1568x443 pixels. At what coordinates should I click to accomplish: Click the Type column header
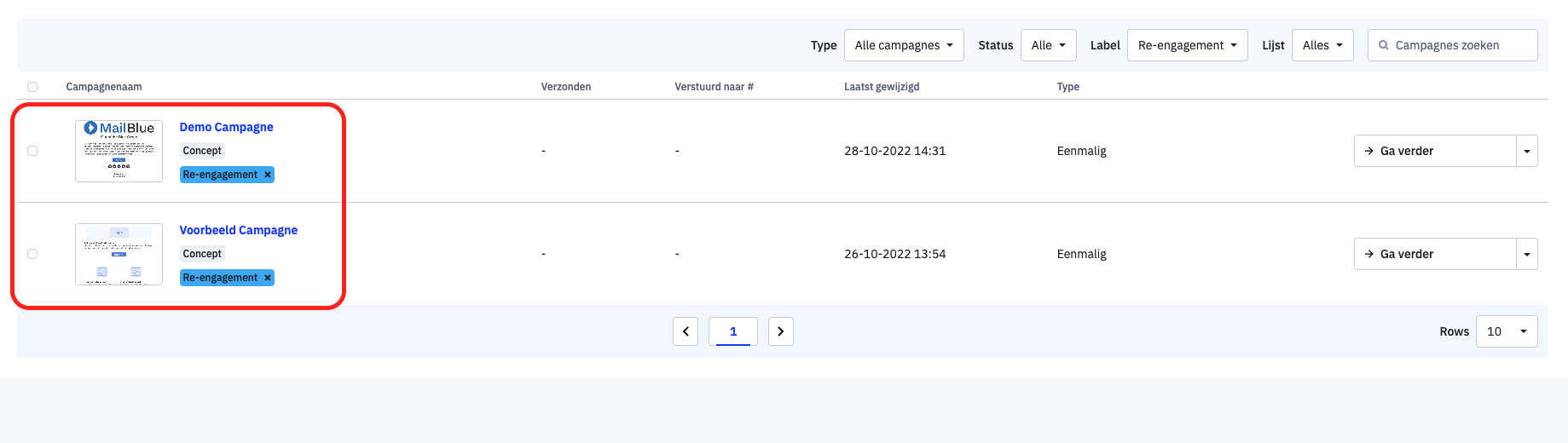tap(1068, 87)
